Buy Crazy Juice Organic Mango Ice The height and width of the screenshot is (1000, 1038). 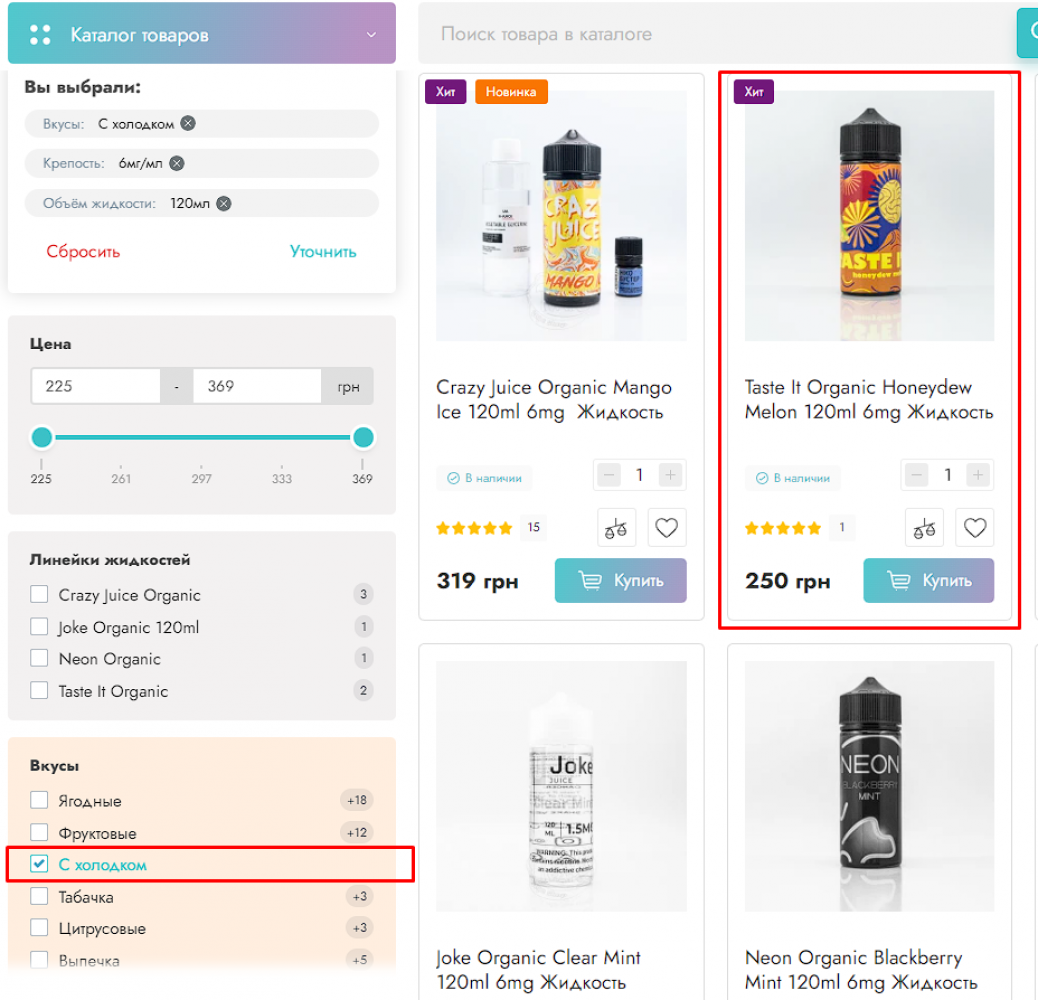pyautogui.click(x=621, y=581)
